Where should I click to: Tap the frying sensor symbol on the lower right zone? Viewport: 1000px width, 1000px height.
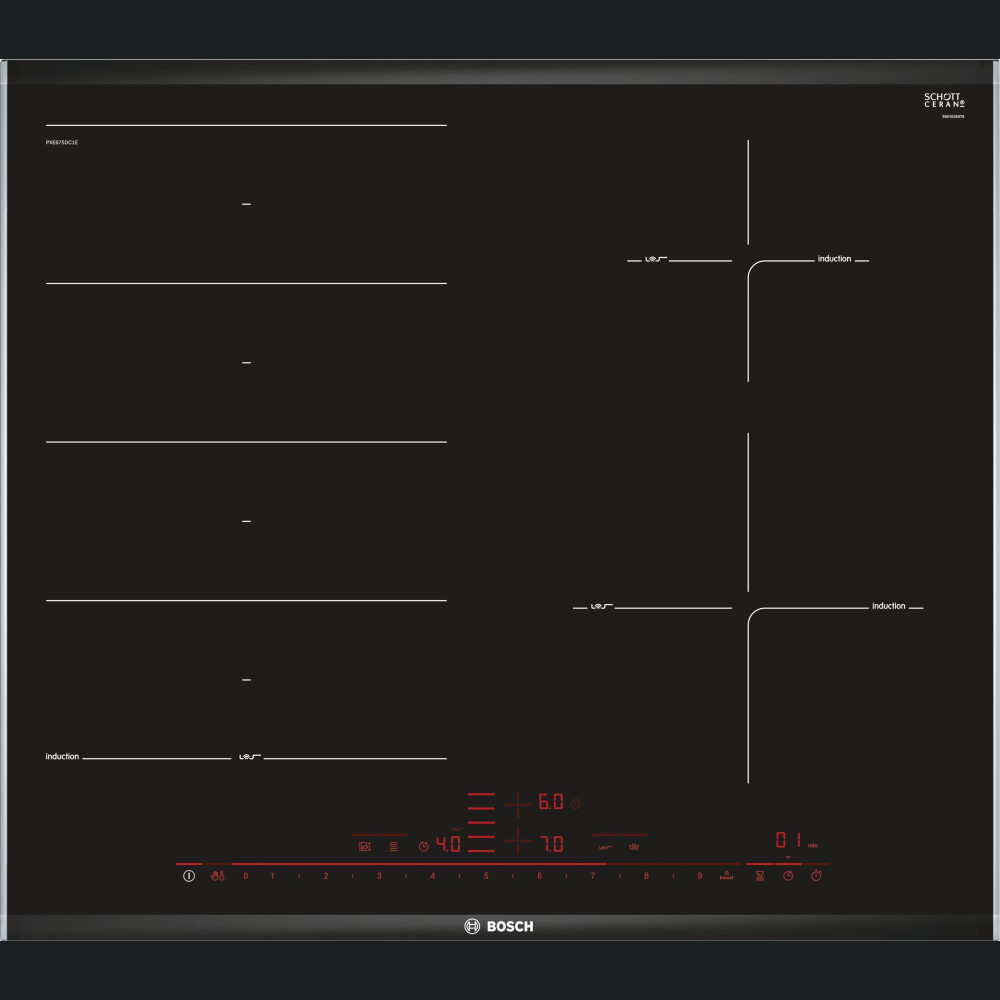[x=601, y=606]
